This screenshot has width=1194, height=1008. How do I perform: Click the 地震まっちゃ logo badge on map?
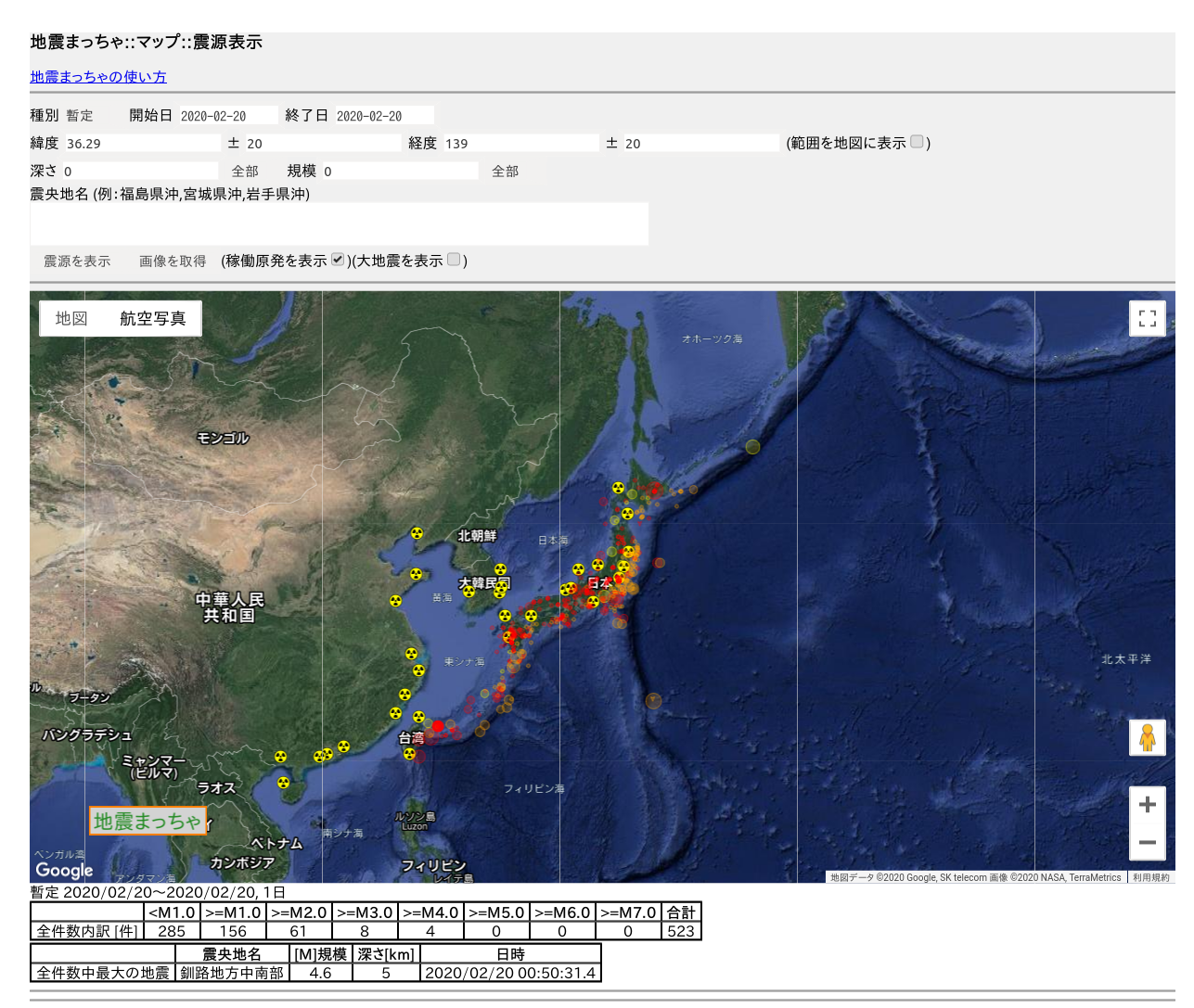pyautogui.click(x=148, y=821)
